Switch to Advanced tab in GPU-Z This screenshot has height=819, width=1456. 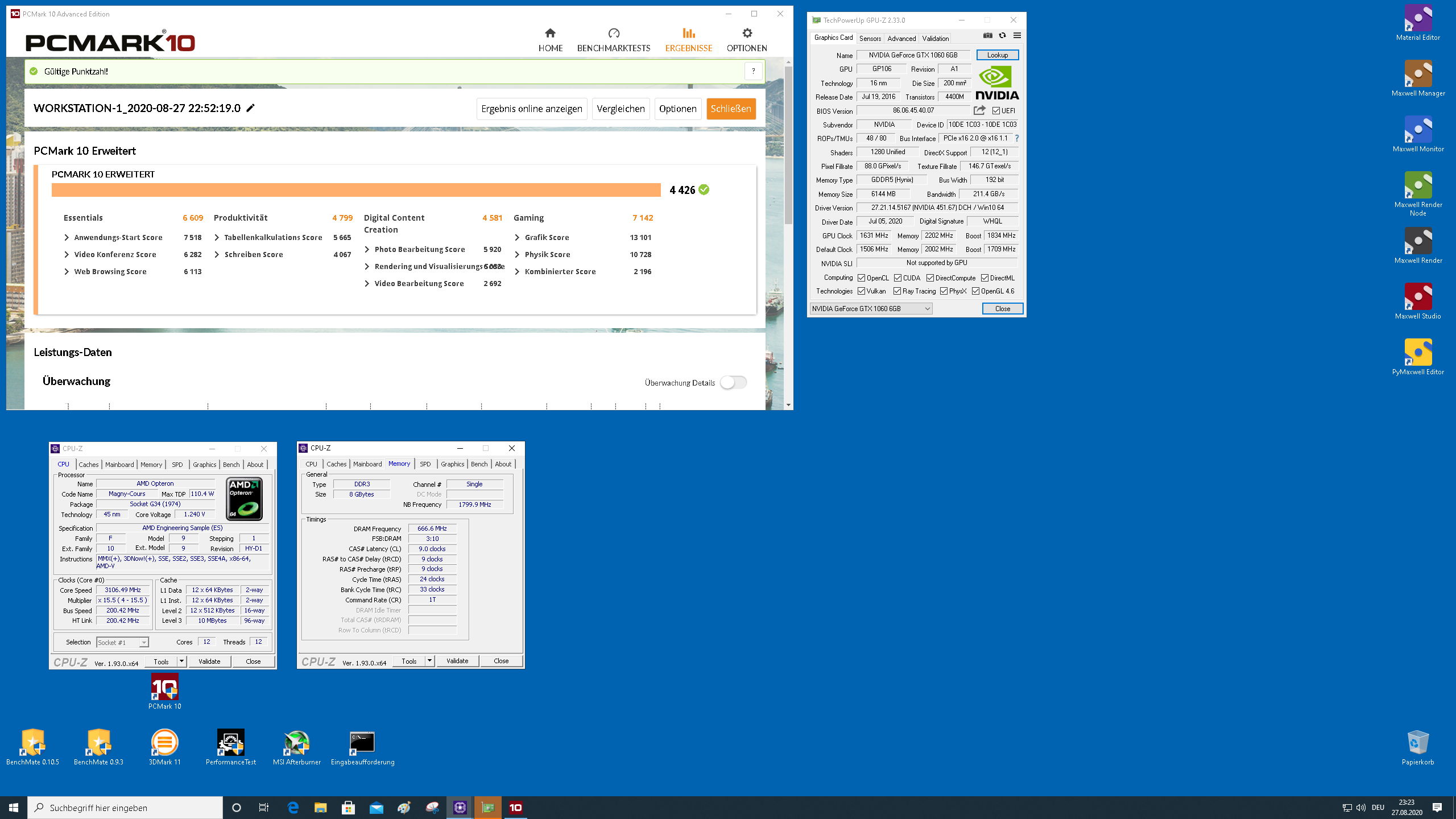point(901,38)
